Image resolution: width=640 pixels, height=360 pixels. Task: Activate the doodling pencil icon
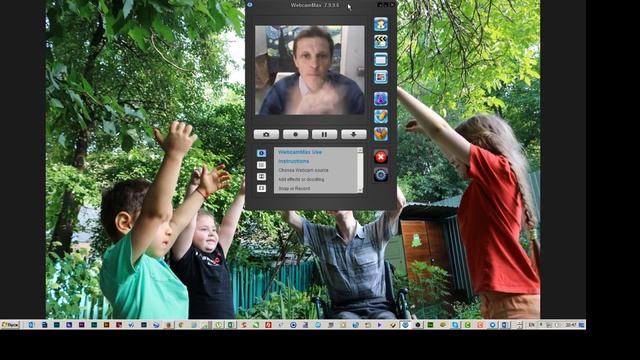pos(381,116)
